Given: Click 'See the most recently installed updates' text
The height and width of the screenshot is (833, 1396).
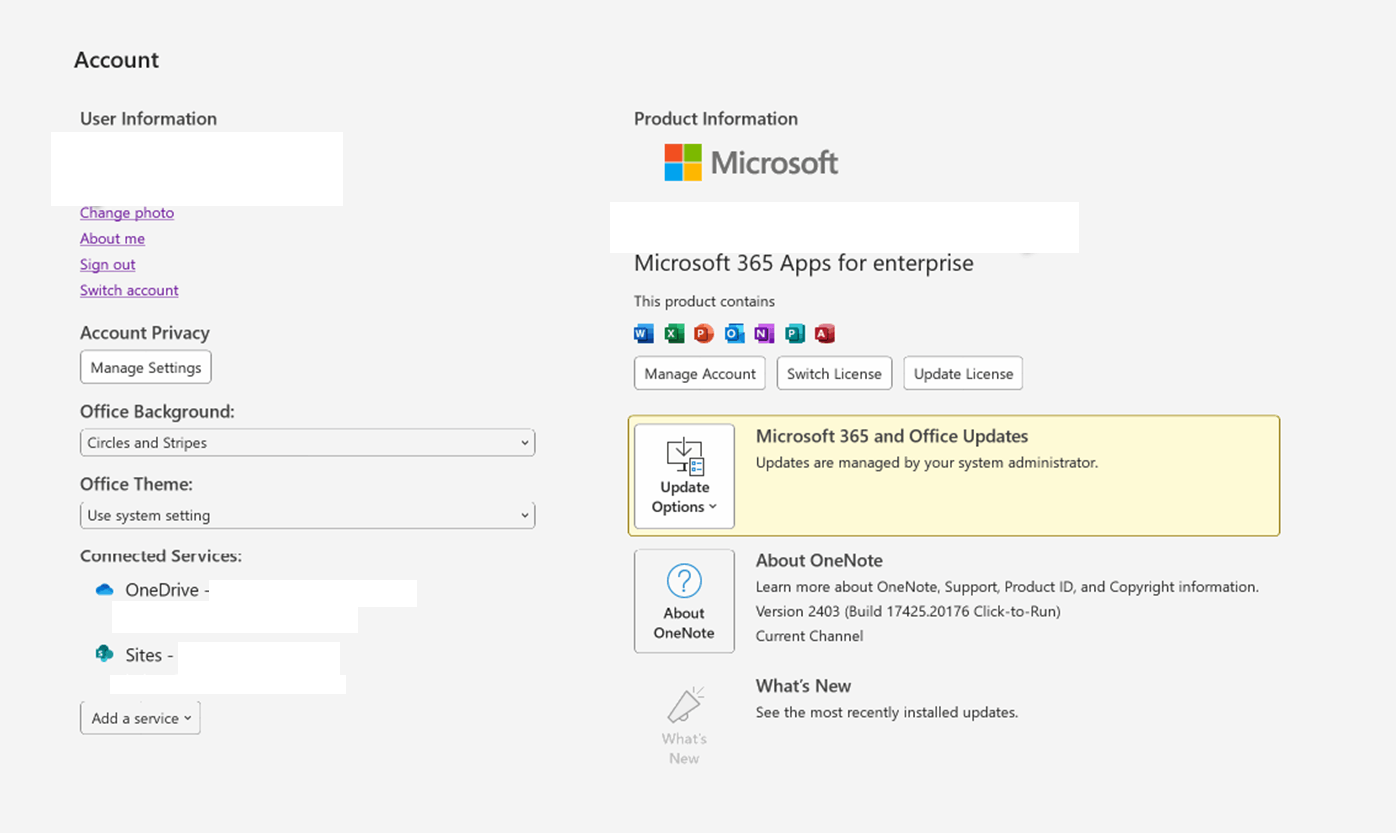Looking at the screenshot, I should (x=887, y=713).
